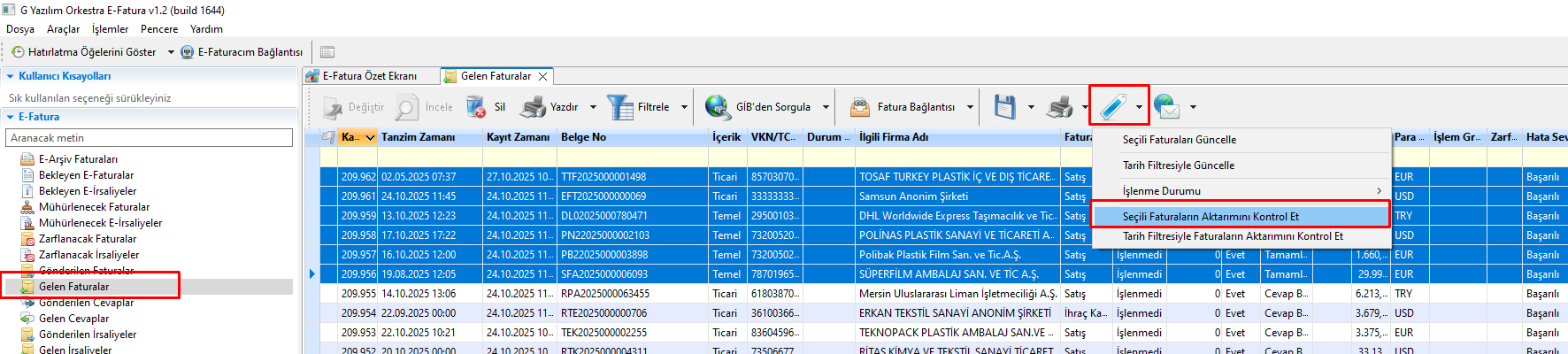Click the pencil update tool icon

1112,107
